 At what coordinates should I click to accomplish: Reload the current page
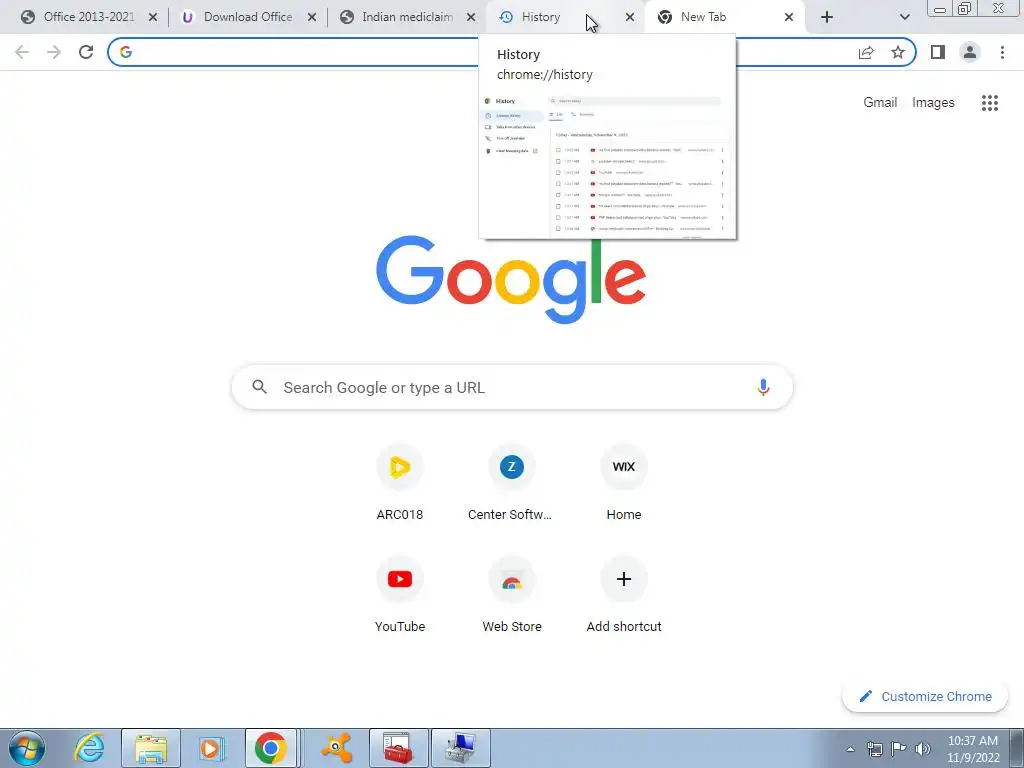coord(86,52)
